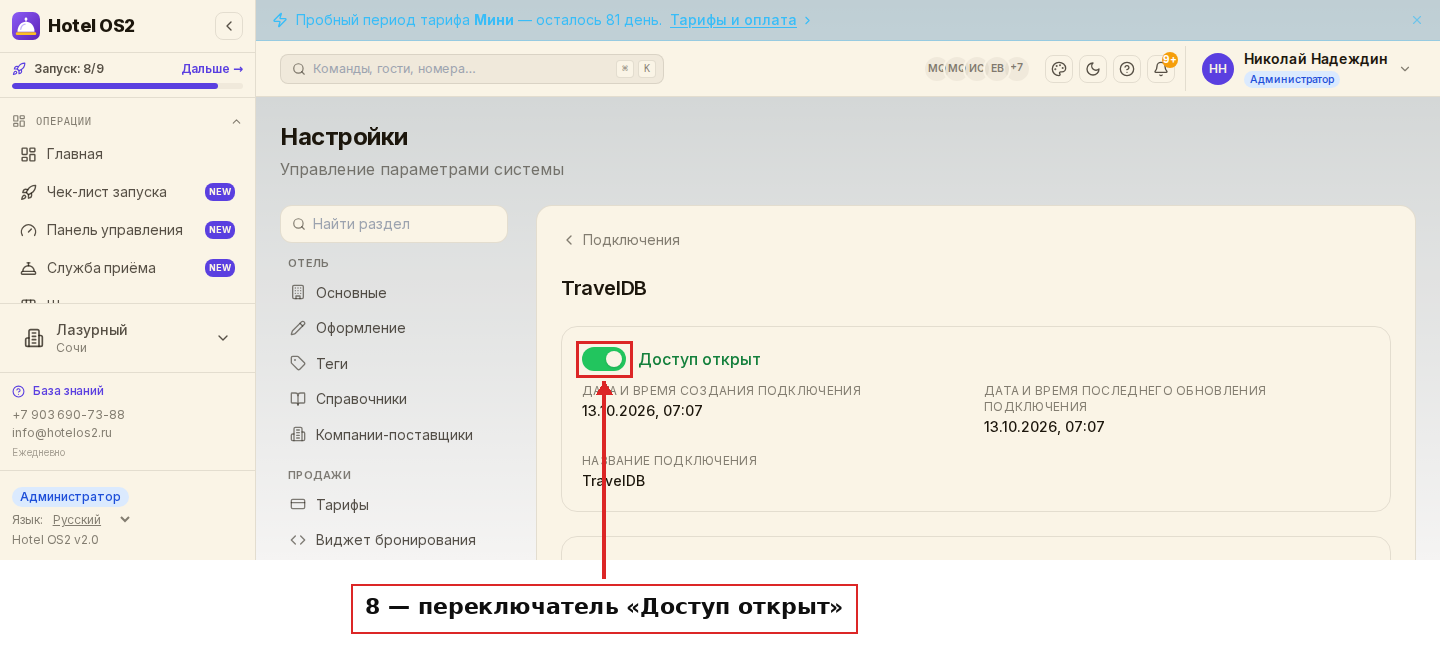Click the Hotel OS2 v2.0 version text
This screenshot has height=657, width=1440.
[55, 540]
